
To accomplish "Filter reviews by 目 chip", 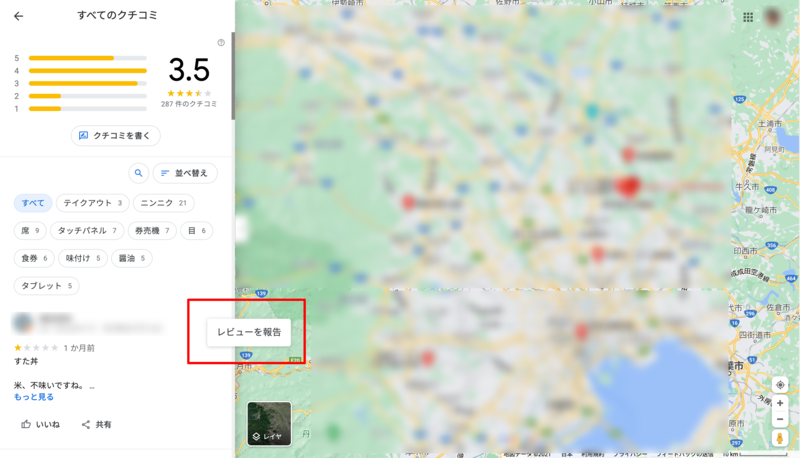I will tap(196, 231).
